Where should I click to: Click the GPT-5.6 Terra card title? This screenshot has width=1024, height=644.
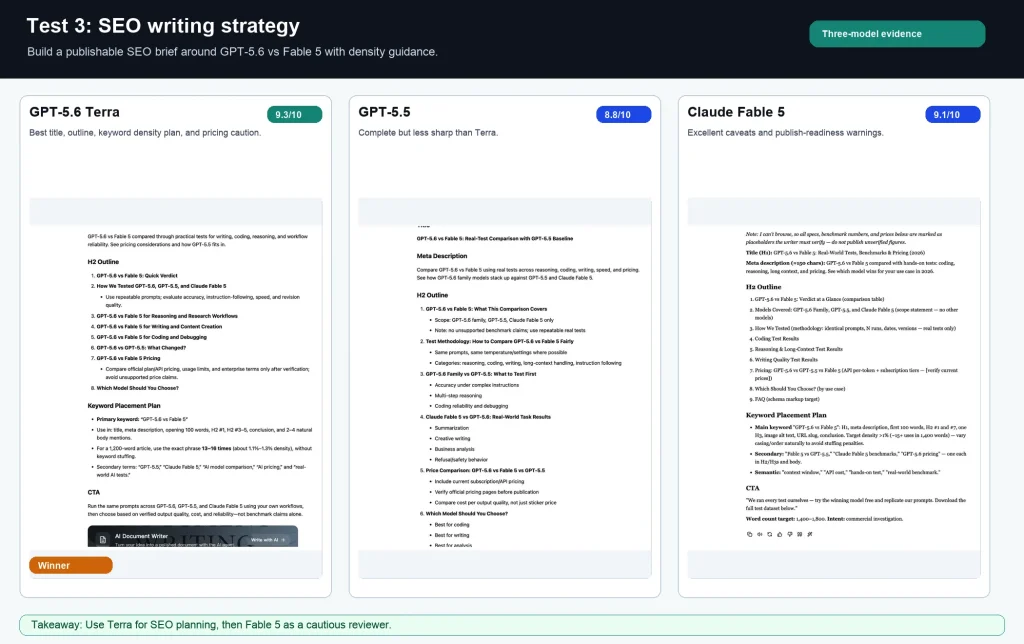point(74,112)
